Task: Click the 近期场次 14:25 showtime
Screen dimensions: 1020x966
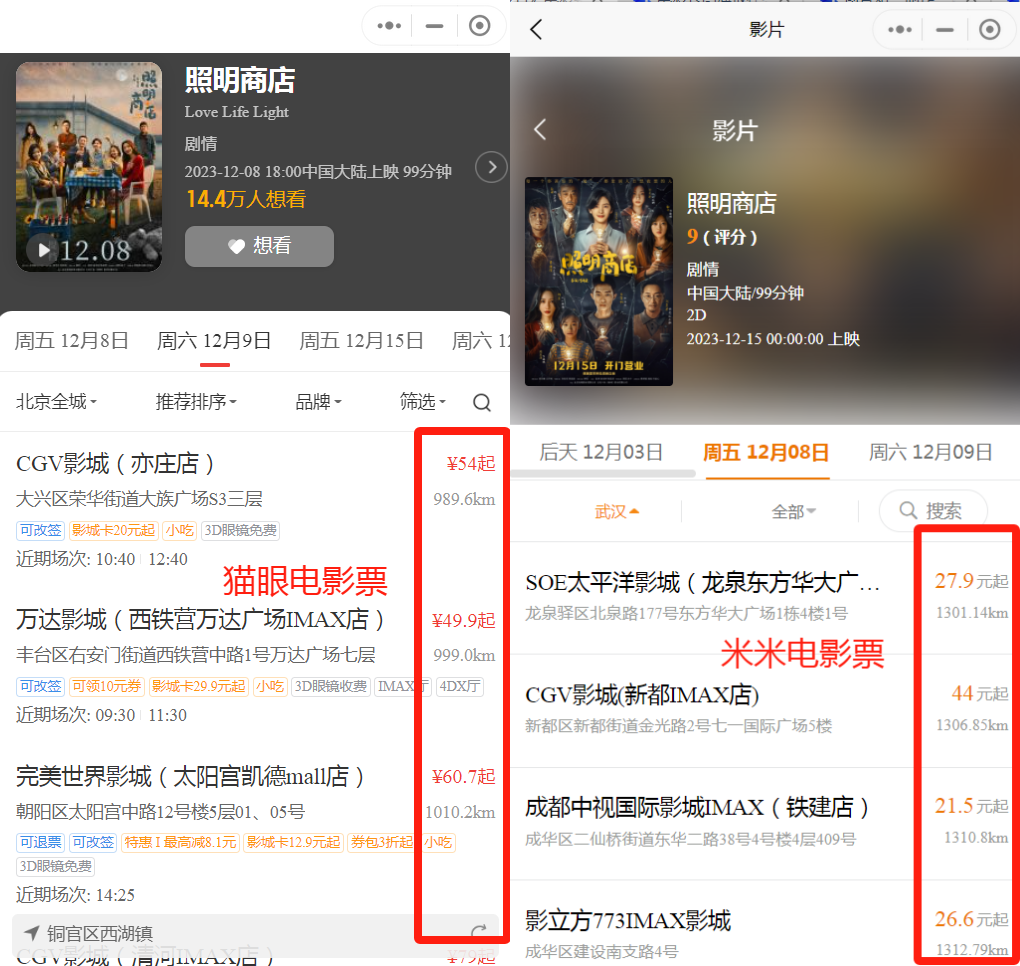Action: pyautogui.click(x=75, y=895)
